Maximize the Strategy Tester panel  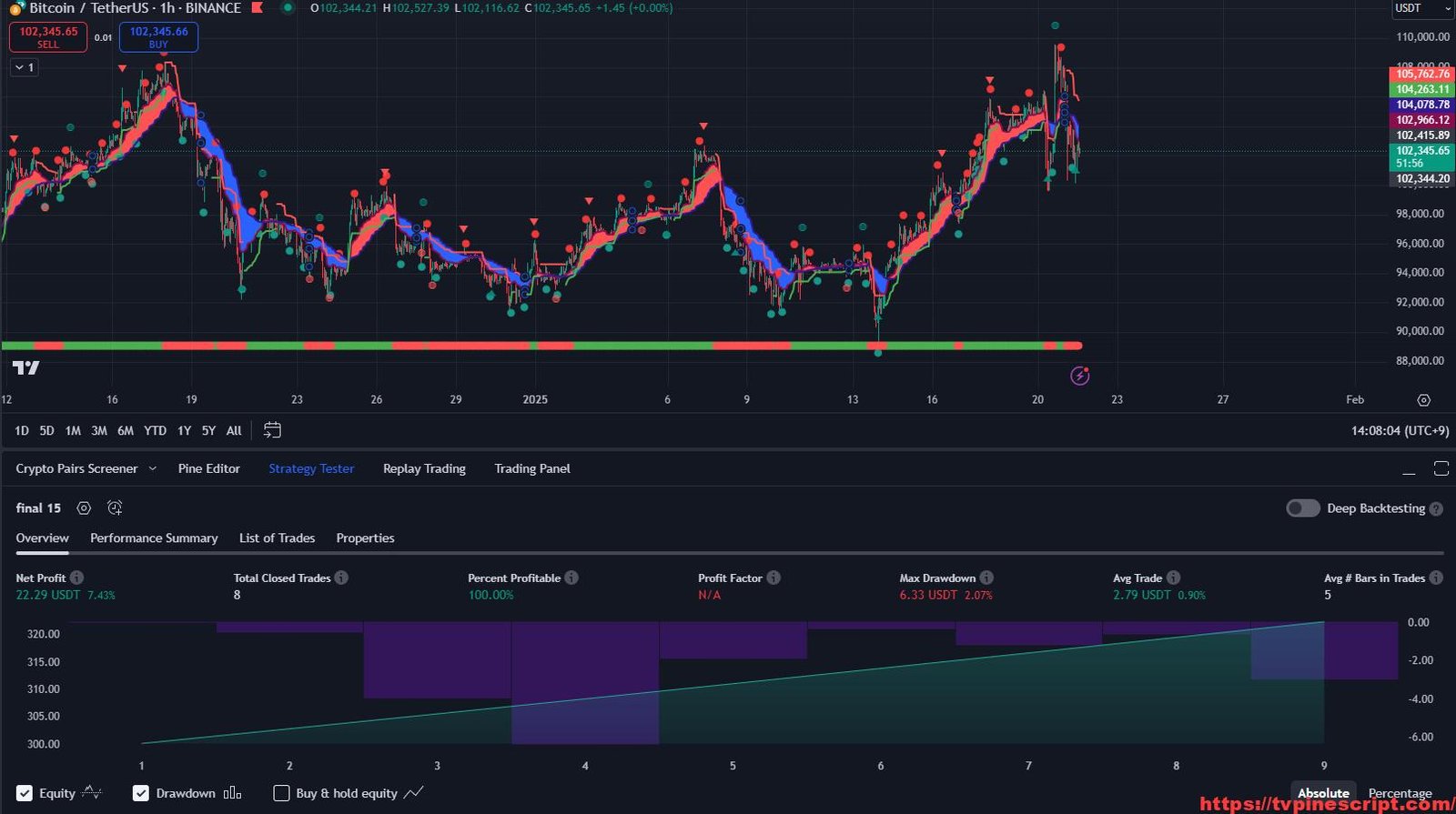[x=1441, y=468]
